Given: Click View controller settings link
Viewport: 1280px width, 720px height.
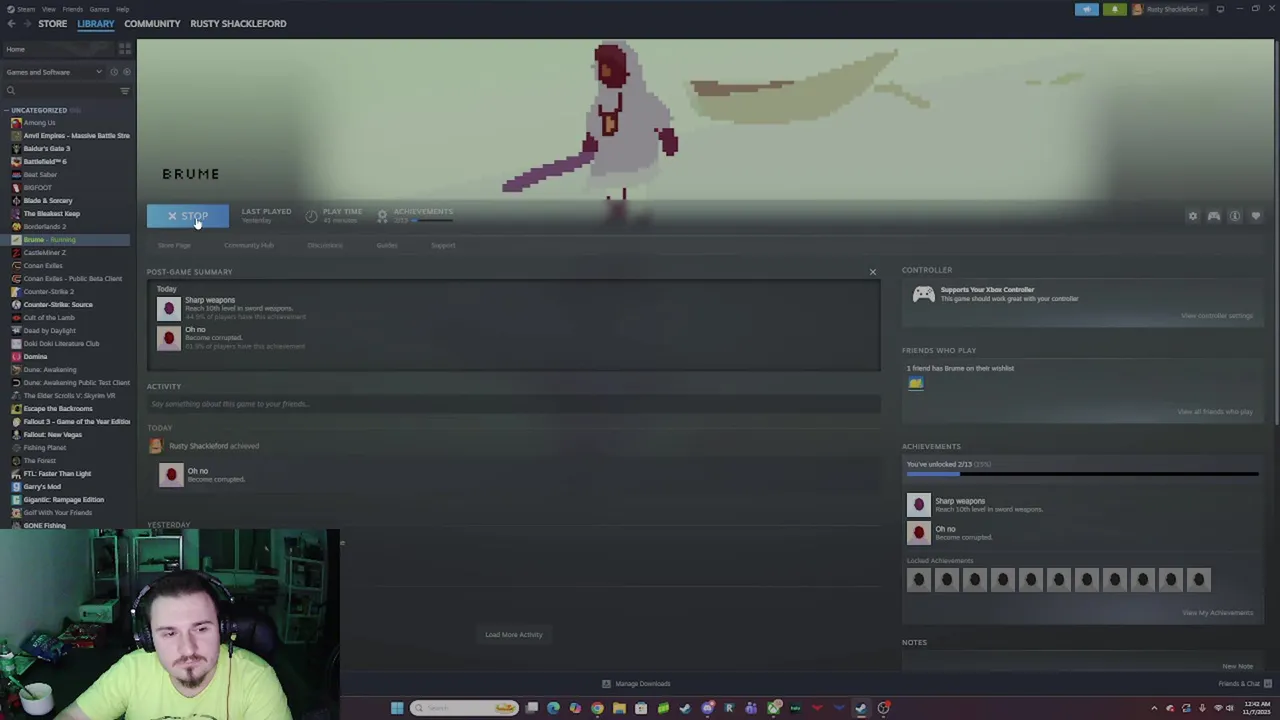Looking at the screenshot, I should coord(1216,316).
